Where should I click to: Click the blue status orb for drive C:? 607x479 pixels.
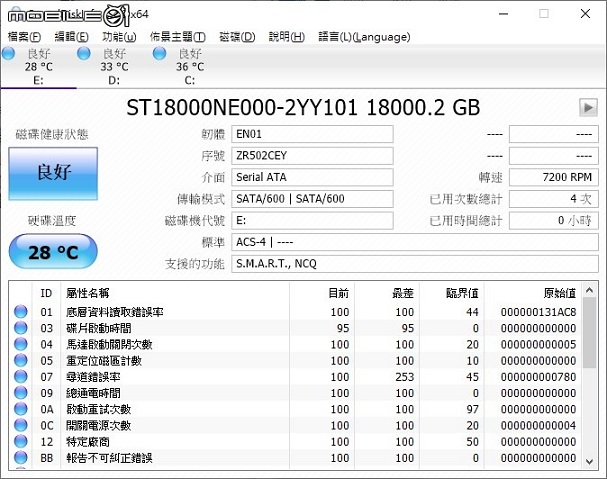(x=159, y=53)
